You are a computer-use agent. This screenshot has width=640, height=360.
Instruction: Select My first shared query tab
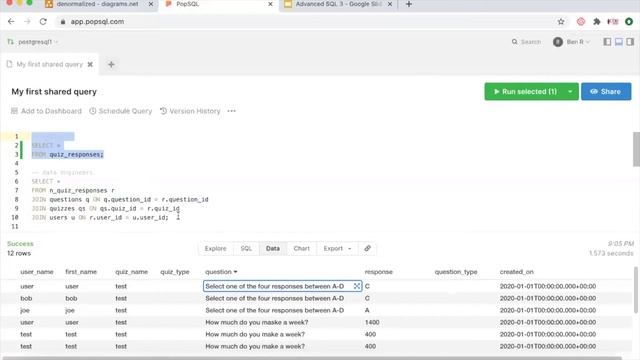coord(49,64)
